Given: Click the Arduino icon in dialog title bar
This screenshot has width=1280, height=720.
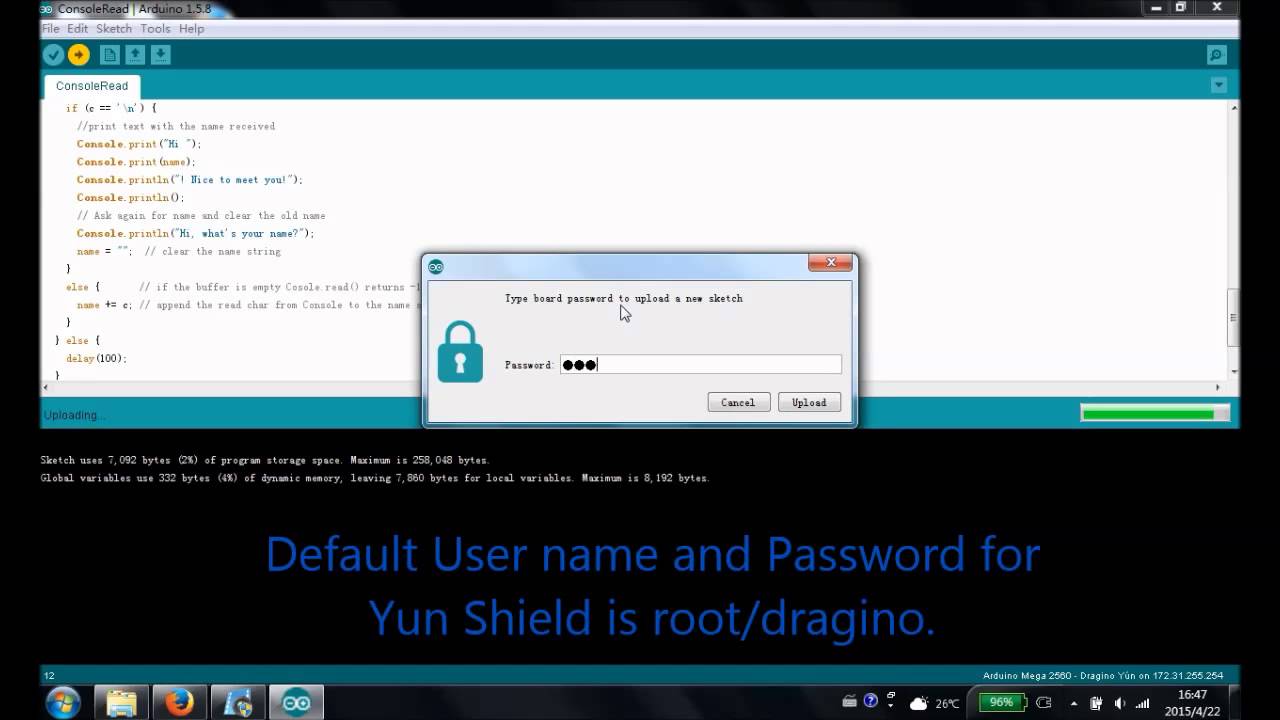Looking at the screenshot, I should pos(436,266).
